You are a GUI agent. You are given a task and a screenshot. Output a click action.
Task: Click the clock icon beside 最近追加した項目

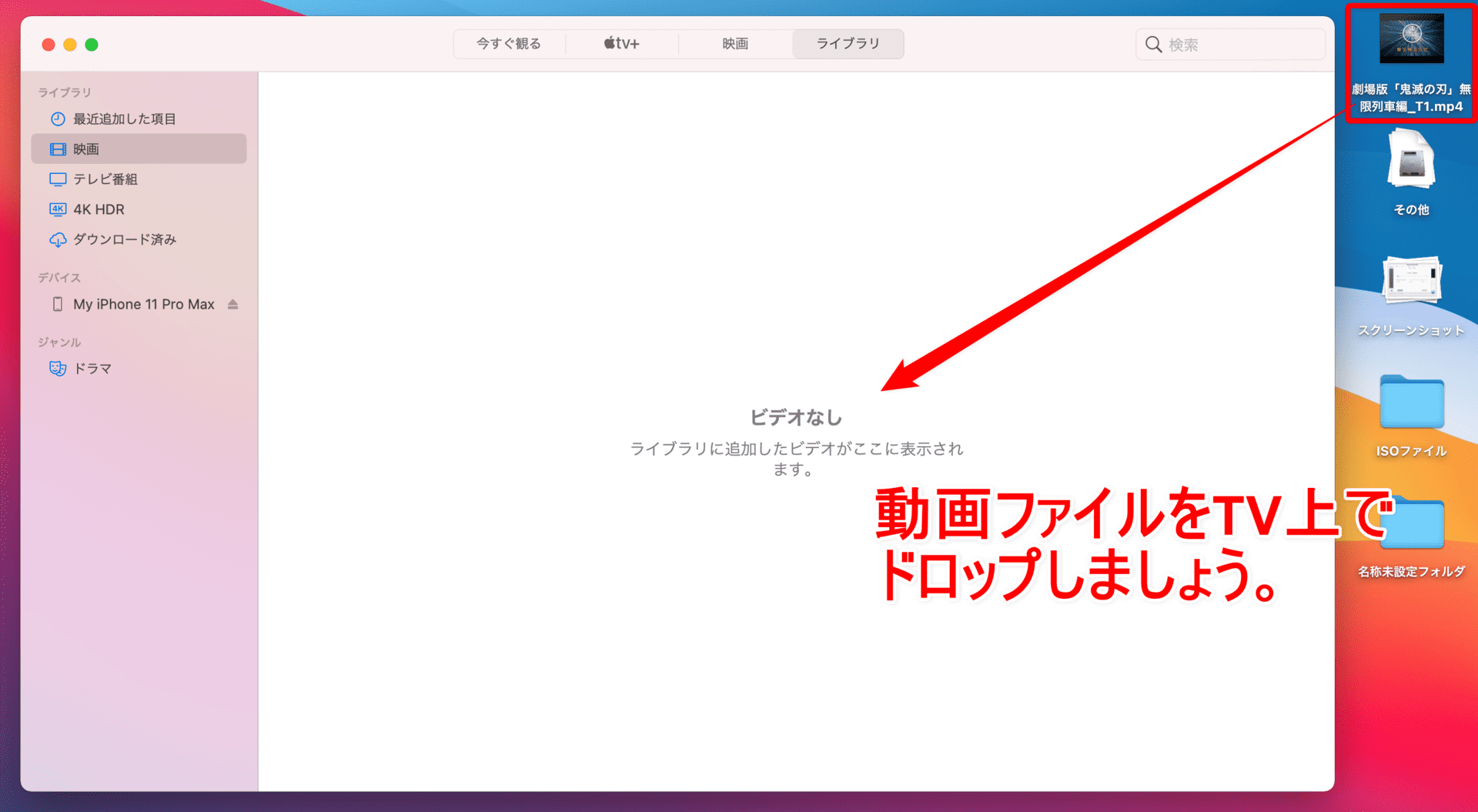58,119
